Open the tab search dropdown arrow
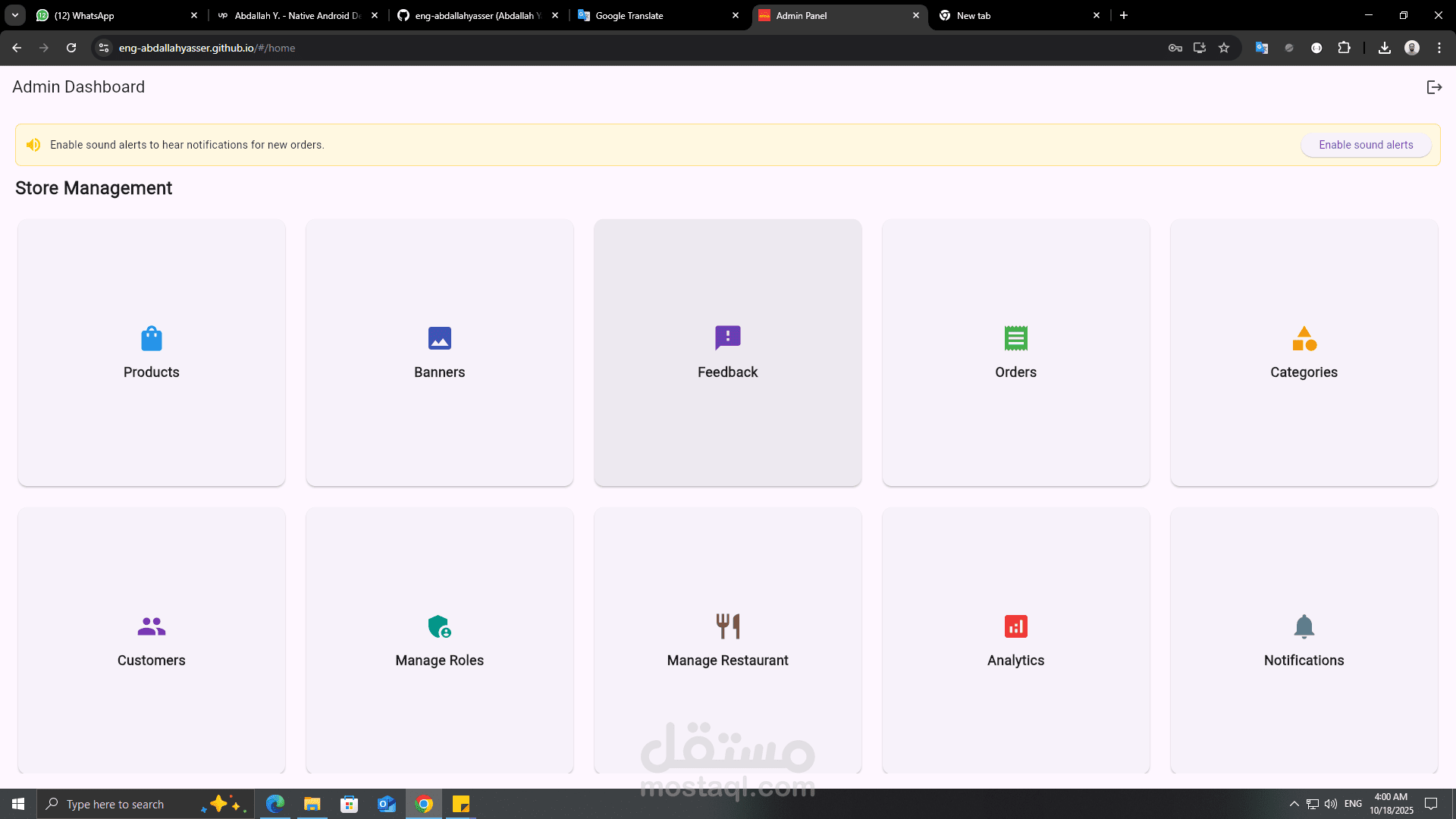 15,15
